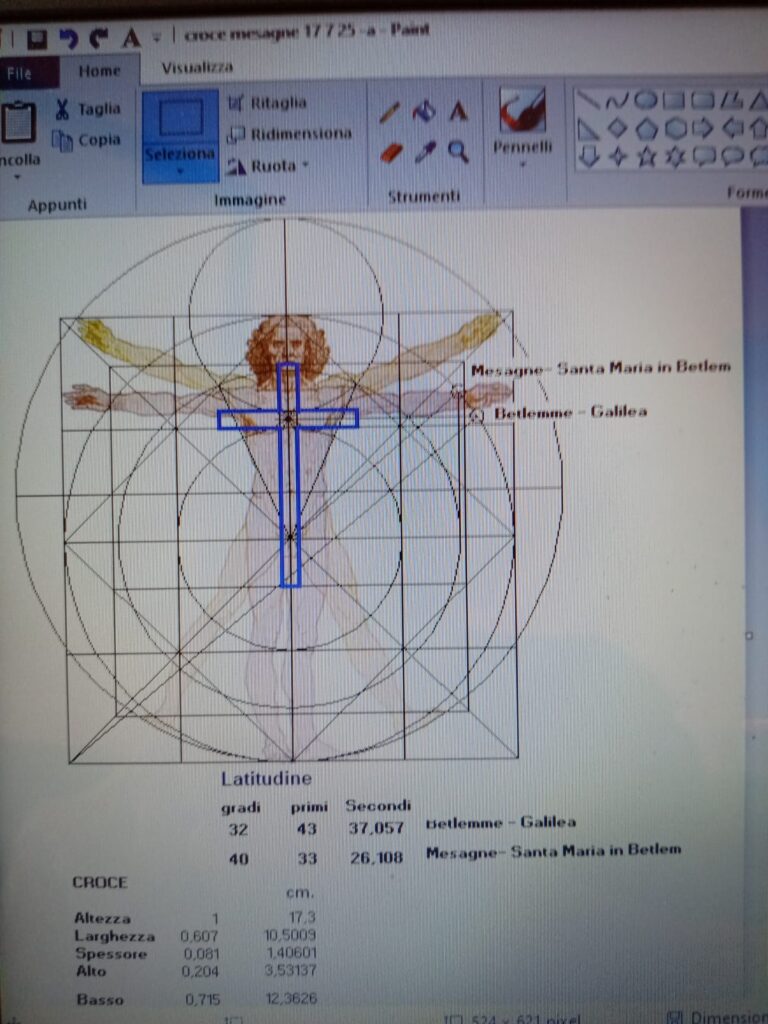Choose the Right arrow shape
Viewport: 768px width, 1024px height.
[703, 128]
